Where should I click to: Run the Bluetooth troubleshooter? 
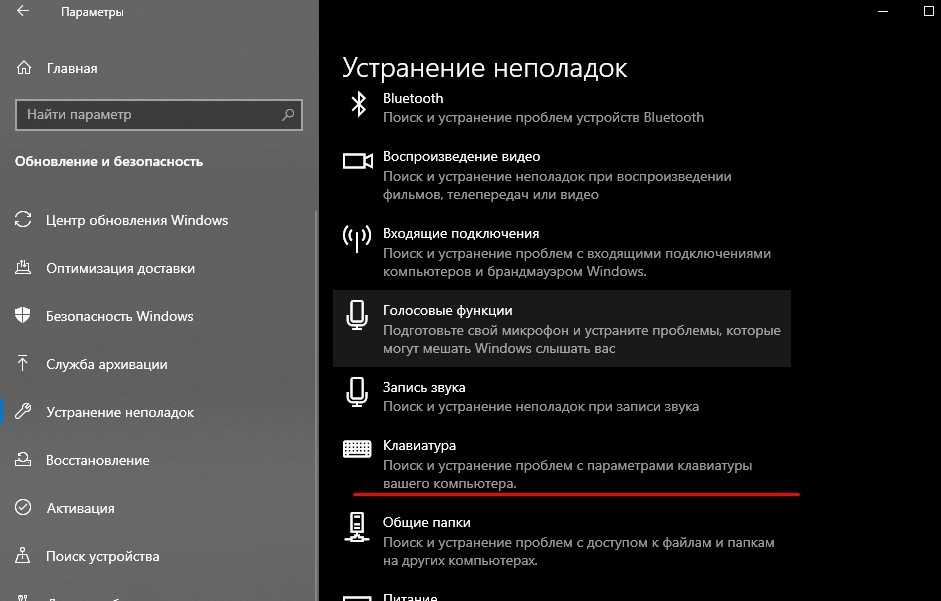coord(562,107)
